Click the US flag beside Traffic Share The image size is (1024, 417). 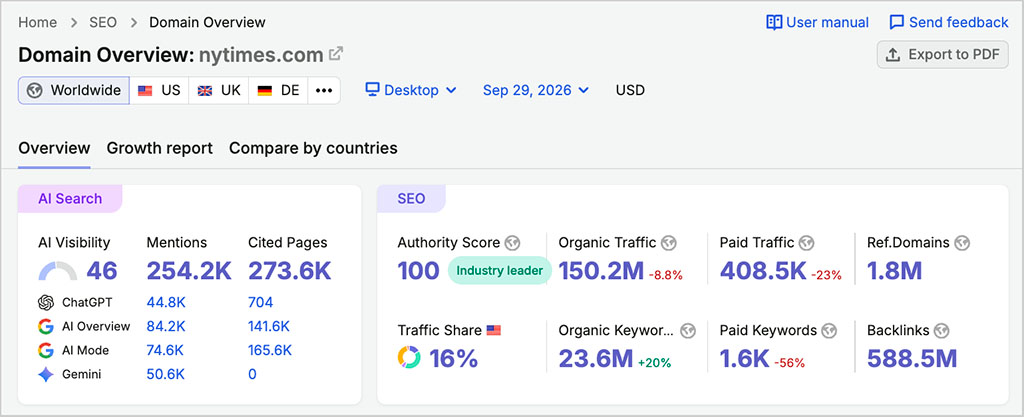[x=494, y=331]
